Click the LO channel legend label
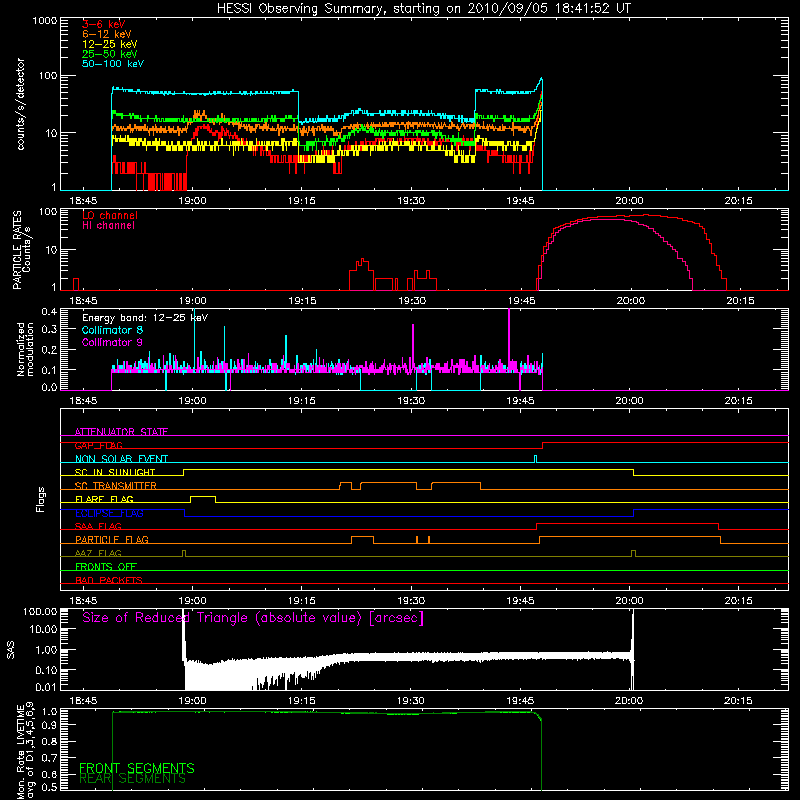 click(110, 215)
